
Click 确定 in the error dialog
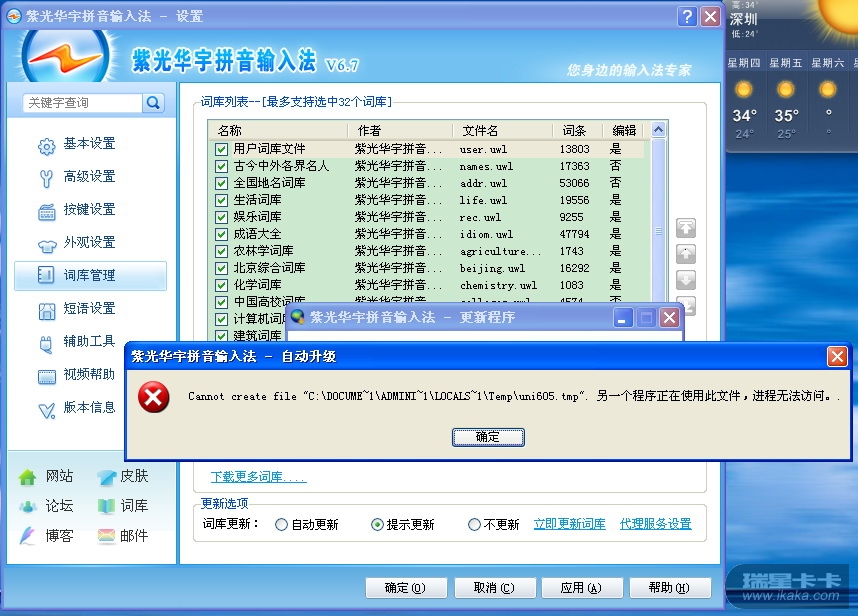488,437
